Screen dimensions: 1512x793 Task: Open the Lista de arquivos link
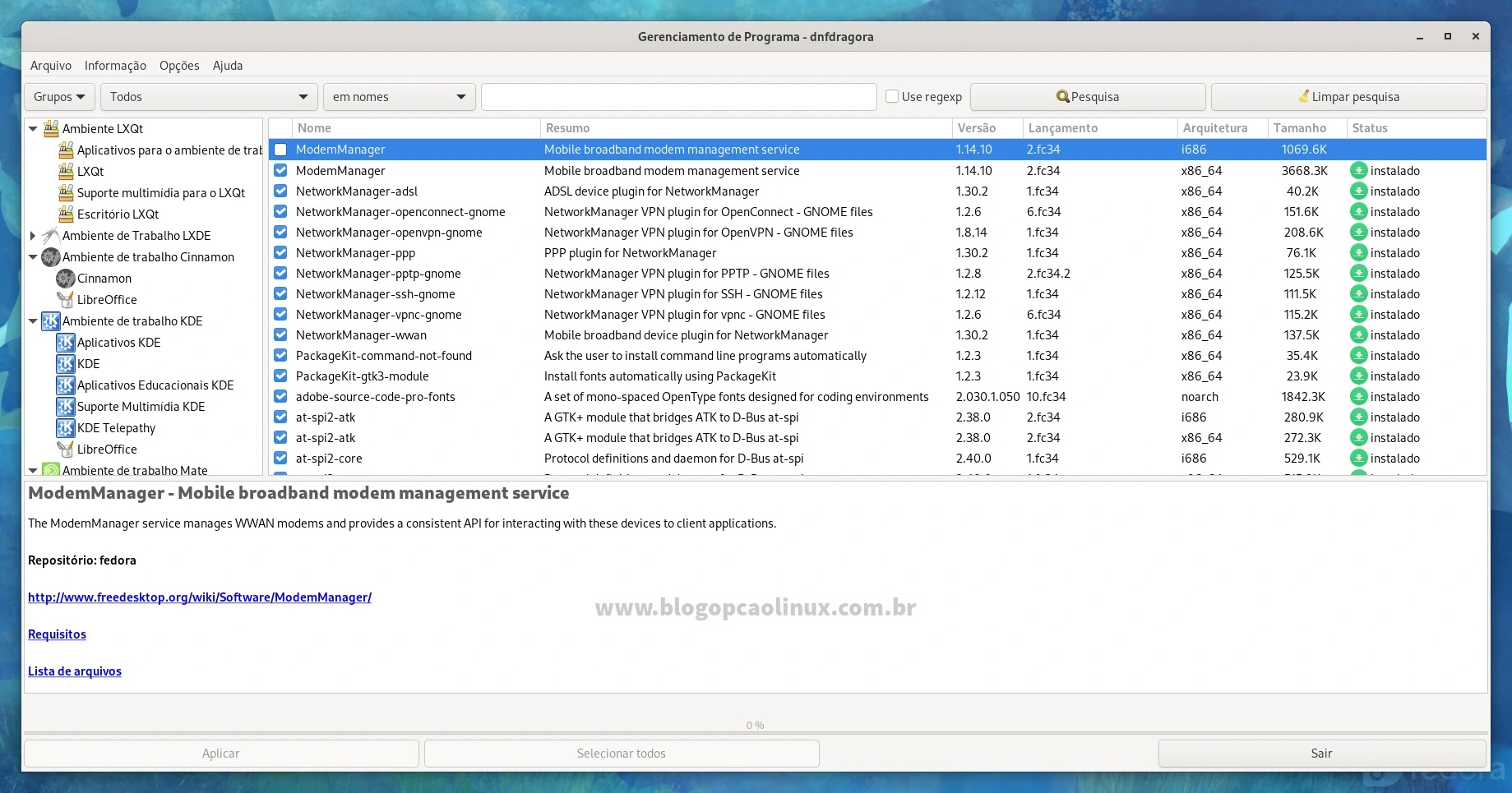pyautogui.click(x=75, y=671)
